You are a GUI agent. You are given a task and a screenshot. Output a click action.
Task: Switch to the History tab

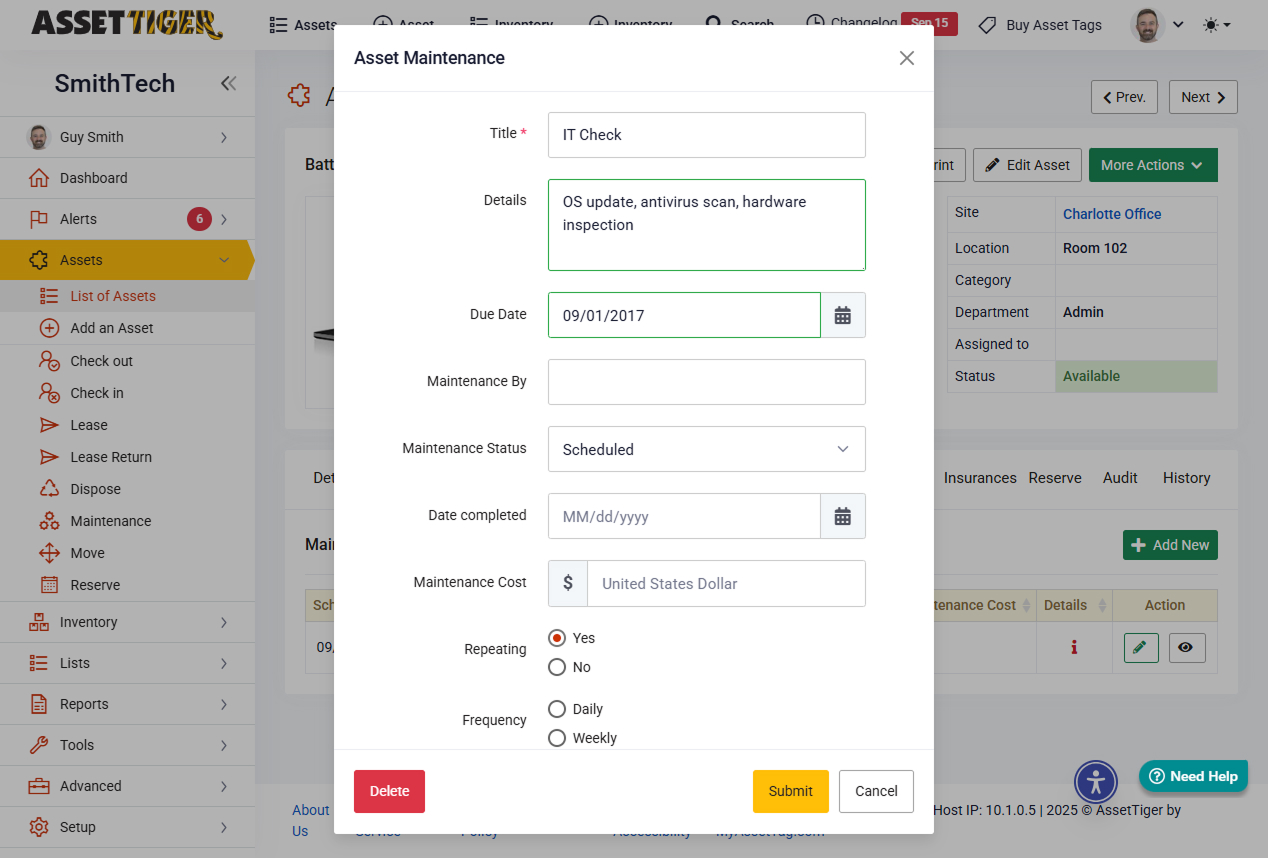point(1186,478)
